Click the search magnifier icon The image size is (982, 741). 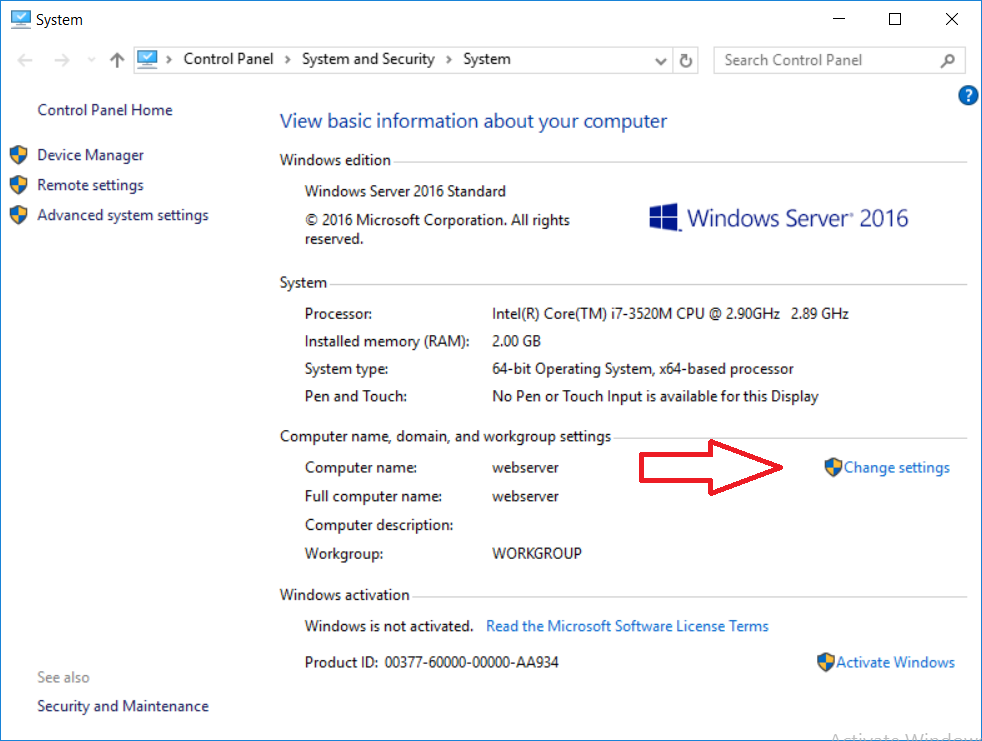948,60
